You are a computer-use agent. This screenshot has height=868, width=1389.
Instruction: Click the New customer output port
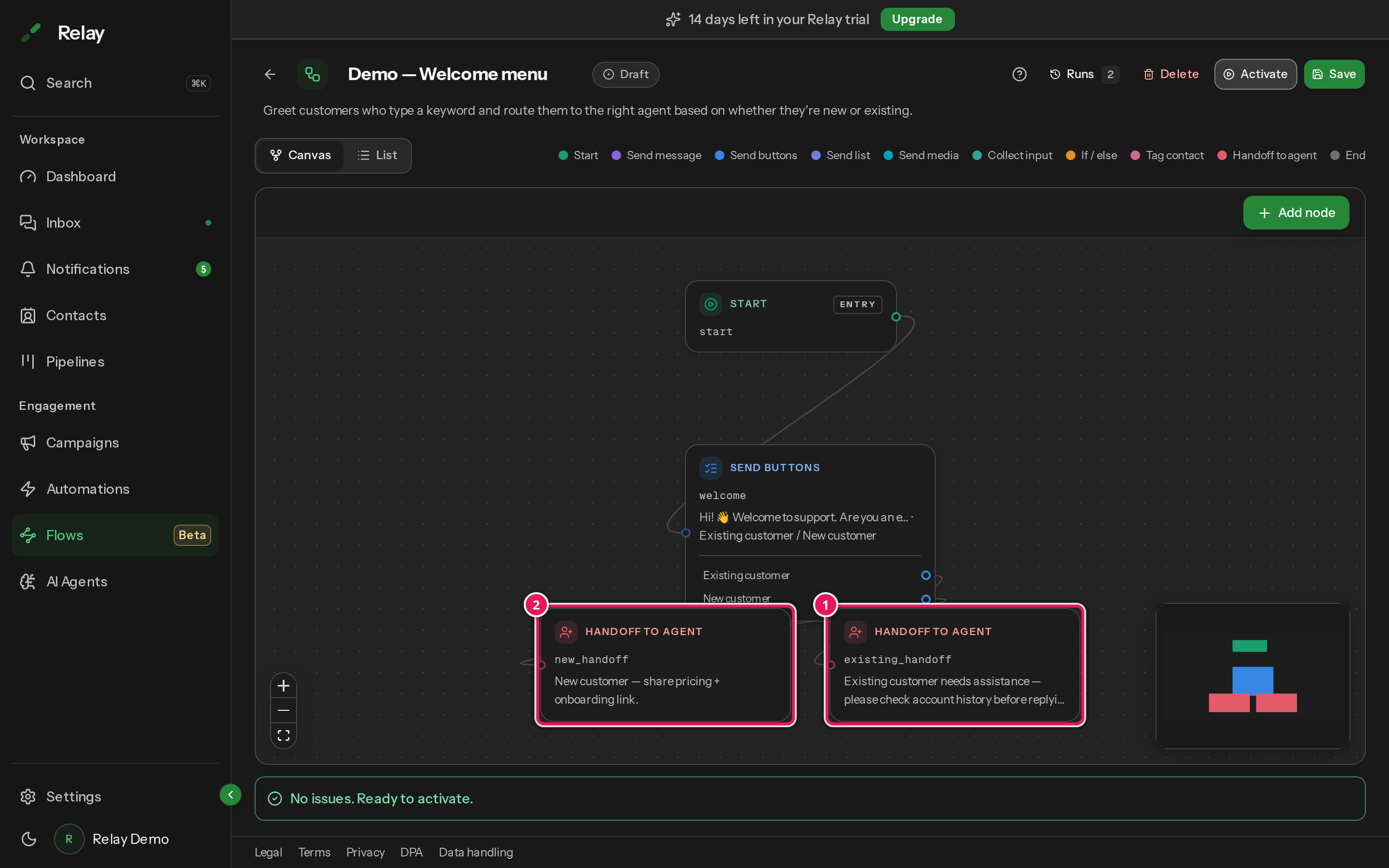(x=926, y=599)
